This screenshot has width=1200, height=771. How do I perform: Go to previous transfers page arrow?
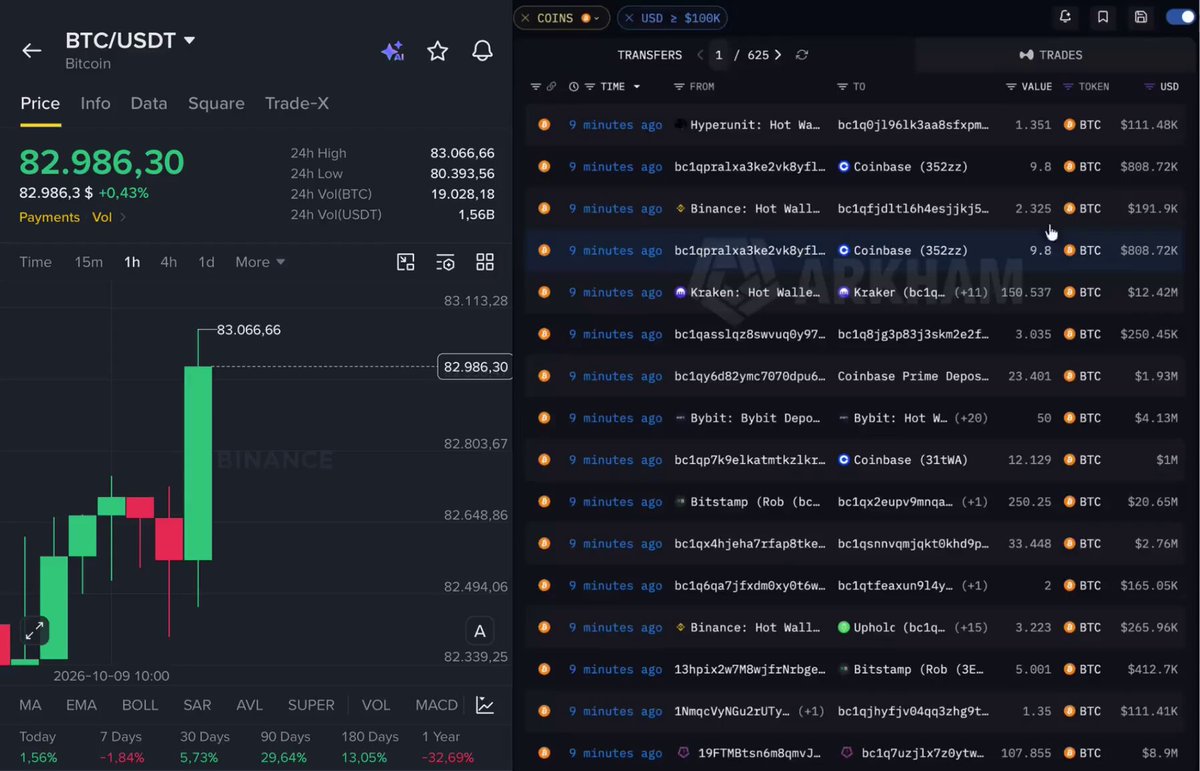(700, 55)
